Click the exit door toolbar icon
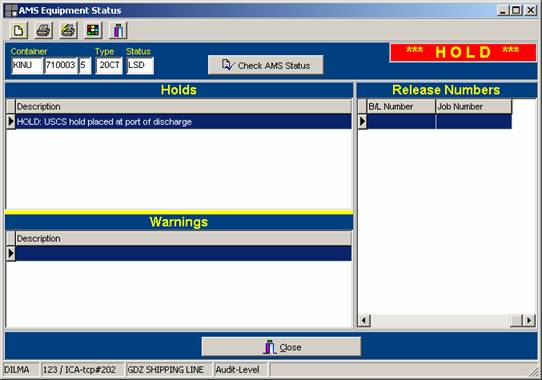This screenshot has width=542, height=380. [x=118, y=30]
